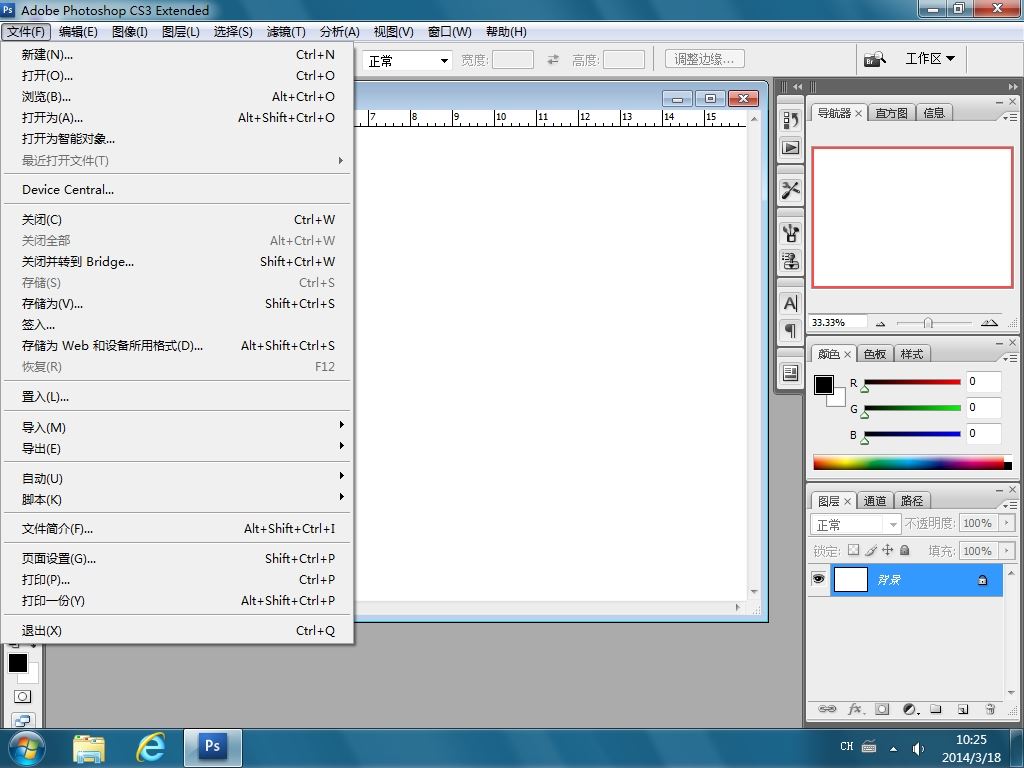
Task: Expand 导出(E) submenu
Action: (x=177, y=448)
